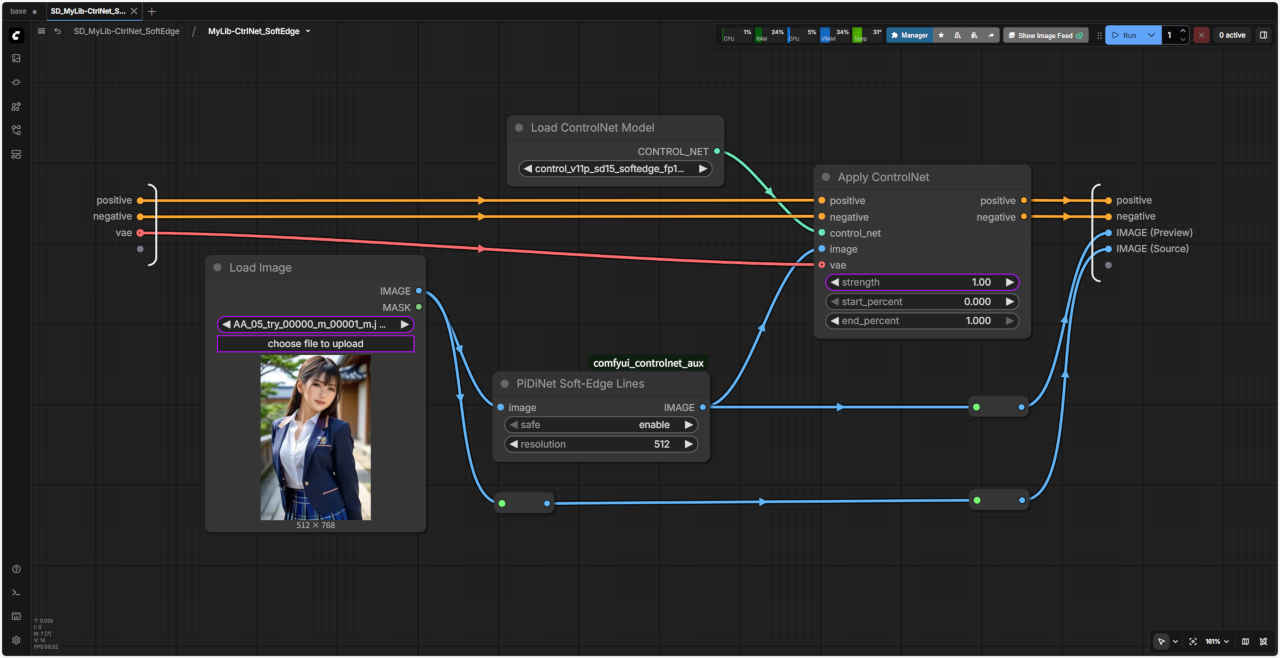
Task: Toggle collapse dot on Apply ControlNet node
Action: point(825,177)
